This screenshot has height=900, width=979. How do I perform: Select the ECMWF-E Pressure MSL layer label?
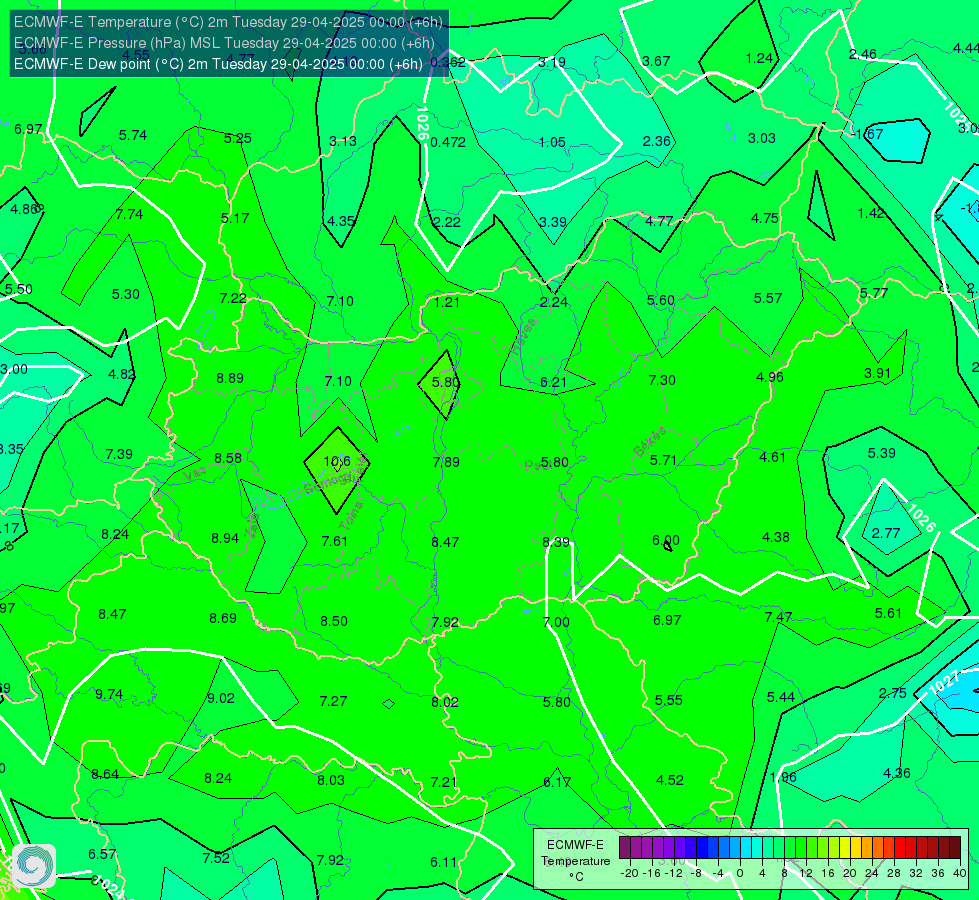(224, 43)
